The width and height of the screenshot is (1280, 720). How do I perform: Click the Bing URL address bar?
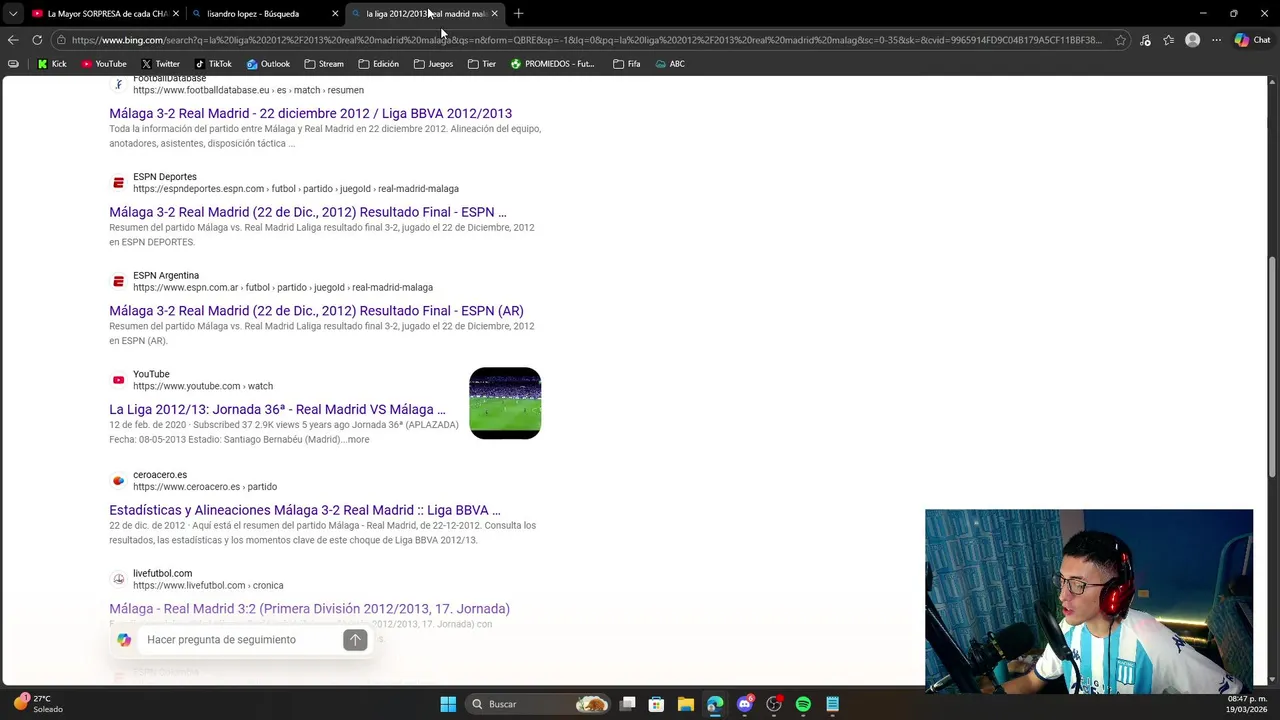click(x=586, y=40)
